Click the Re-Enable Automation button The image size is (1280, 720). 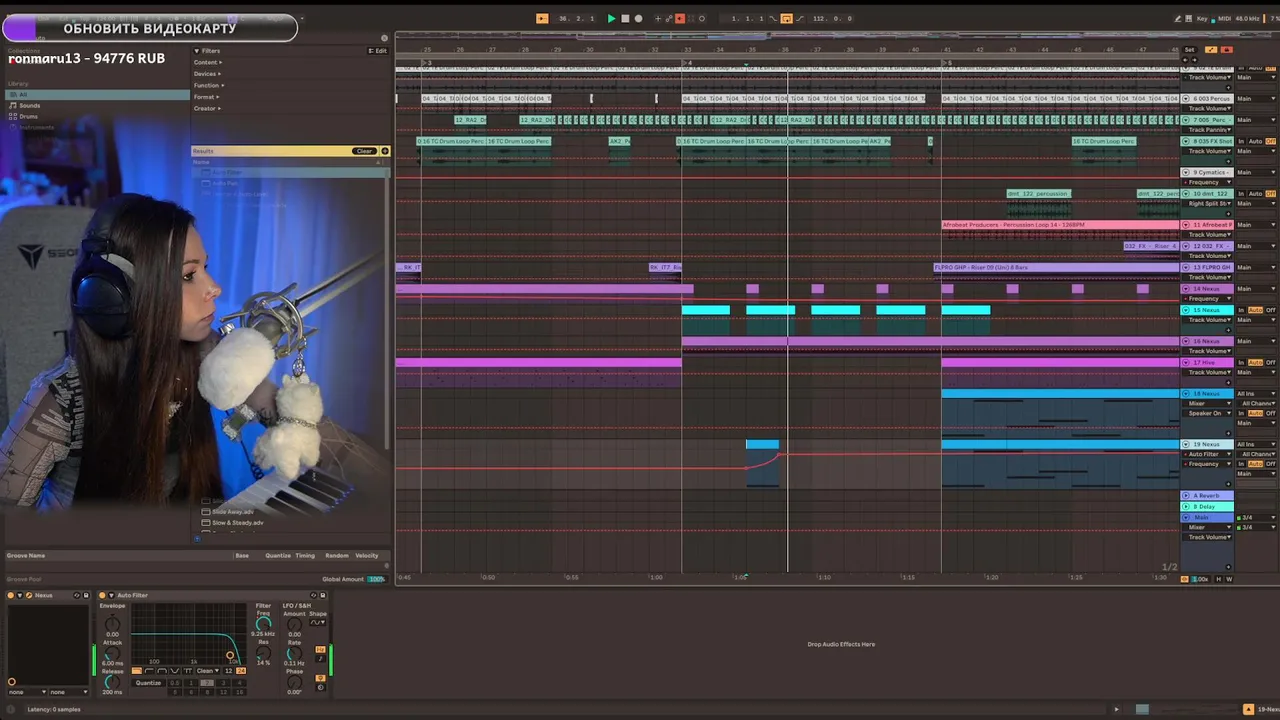680,18
